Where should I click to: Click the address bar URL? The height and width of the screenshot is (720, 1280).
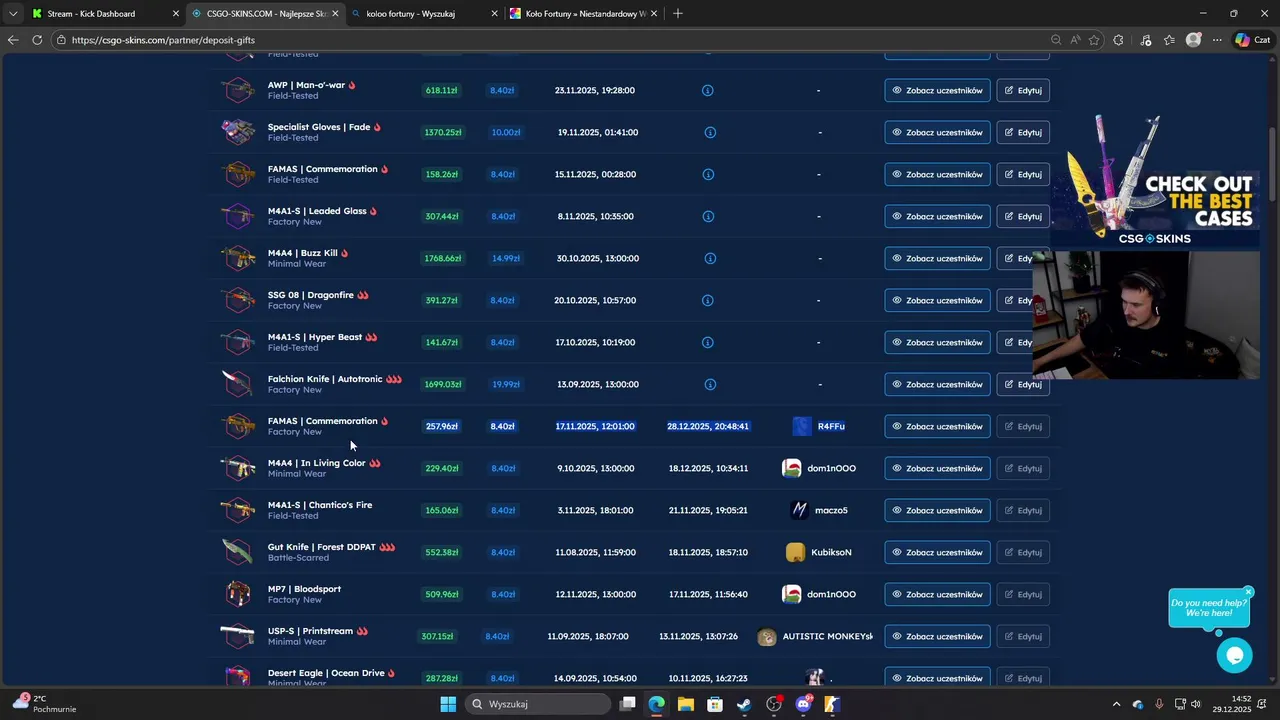click(163, 40)
